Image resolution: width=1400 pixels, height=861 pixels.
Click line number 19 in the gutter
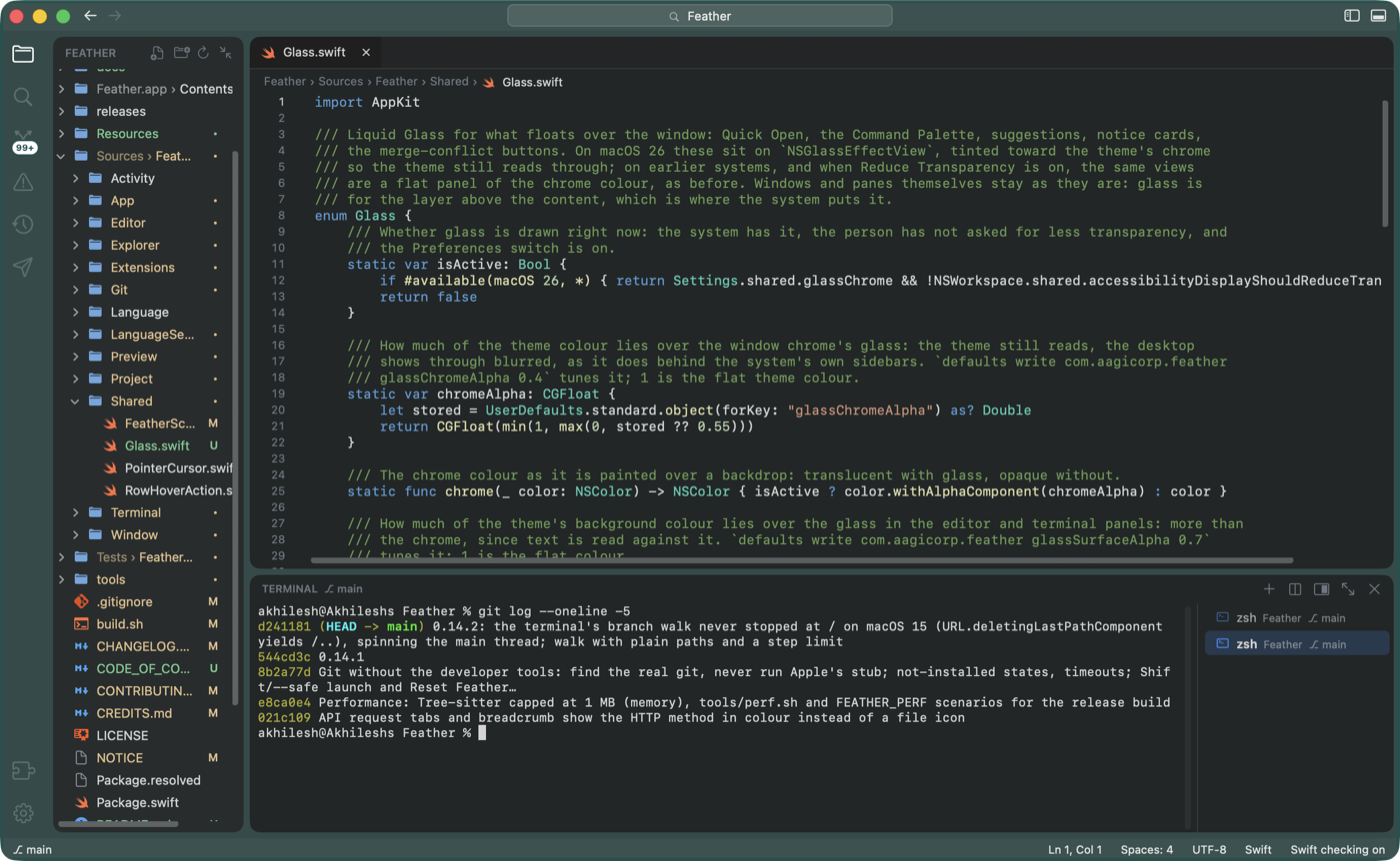tap(280, 393)
